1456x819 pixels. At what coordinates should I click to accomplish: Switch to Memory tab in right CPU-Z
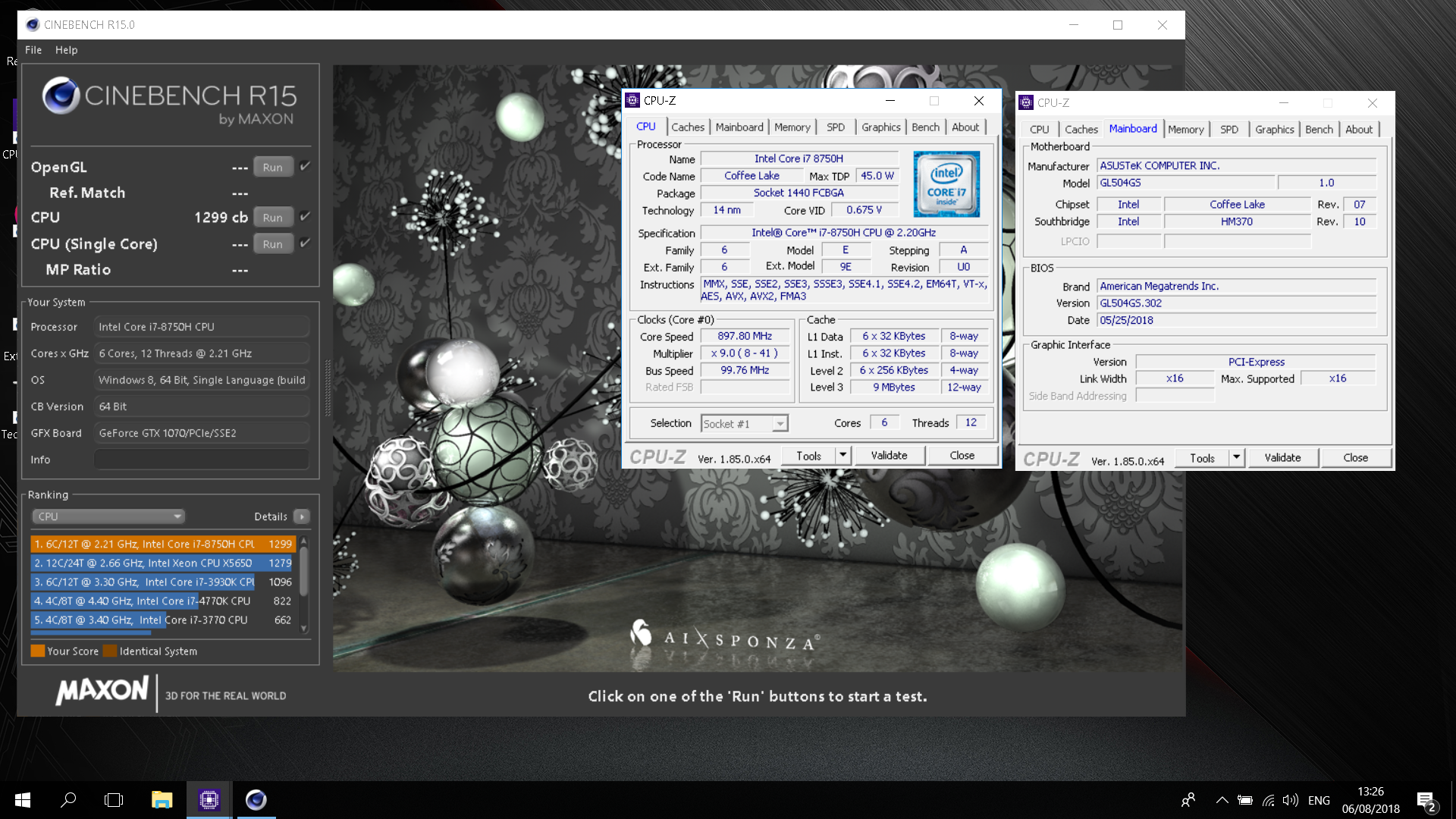[x=1186, y=130]
